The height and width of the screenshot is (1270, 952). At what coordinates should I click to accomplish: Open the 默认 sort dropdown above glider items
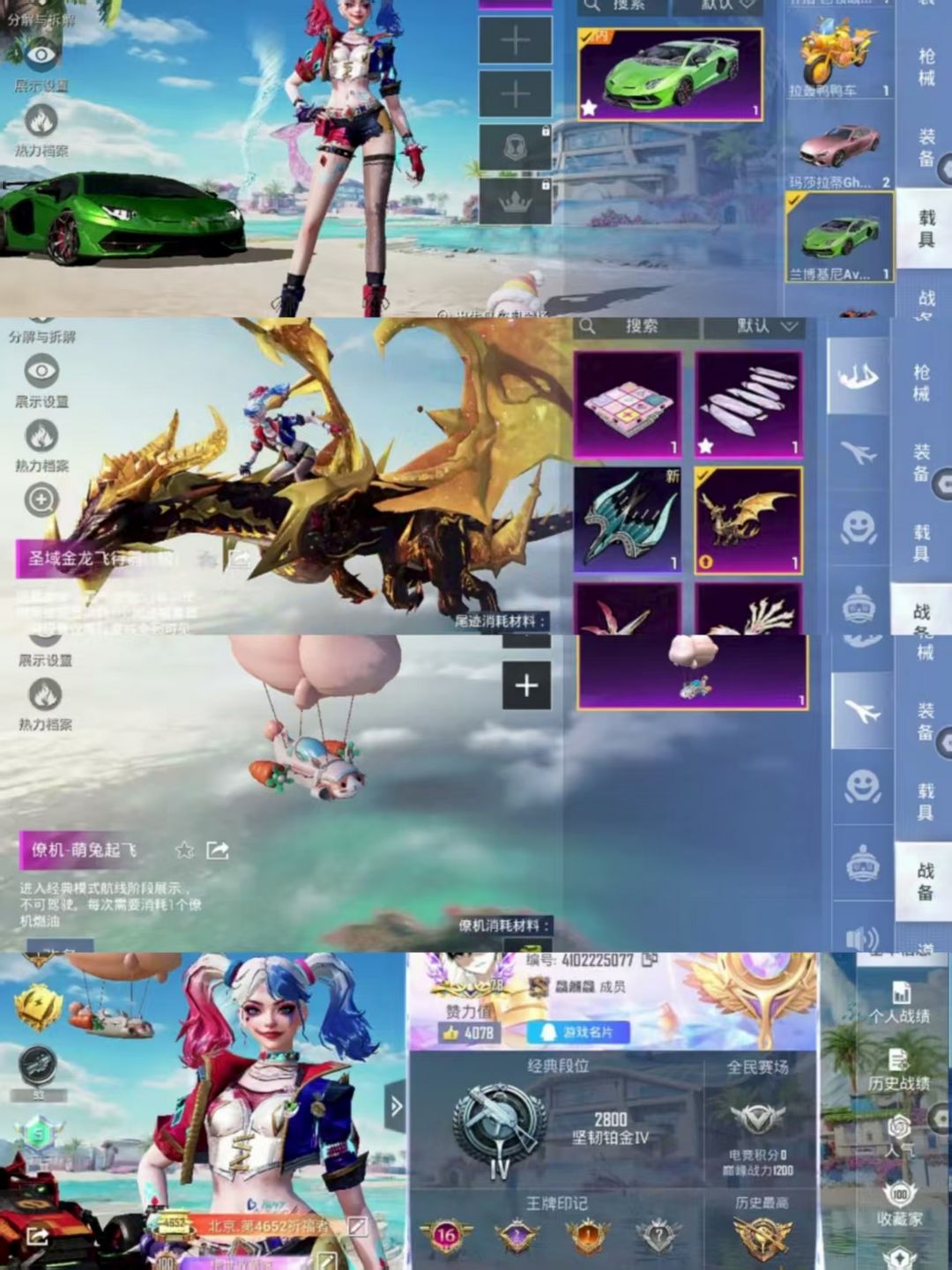(x=754, y=327)
